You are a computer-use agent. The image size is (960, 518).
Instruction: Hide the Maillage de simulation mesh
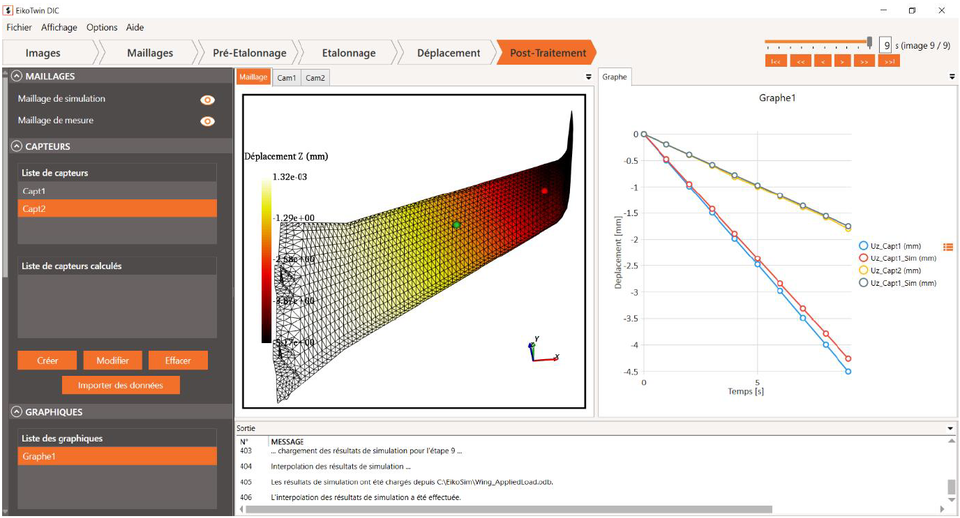[x=208, y=99]
